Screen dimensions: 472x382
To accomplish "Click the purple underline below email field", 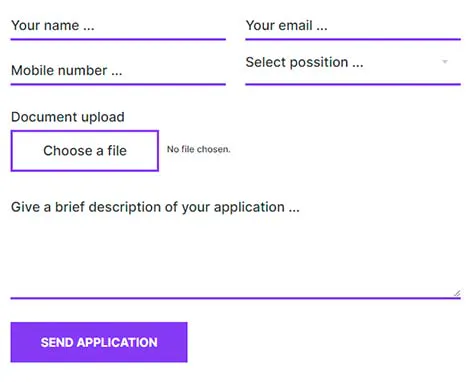I will coord(353,39).
